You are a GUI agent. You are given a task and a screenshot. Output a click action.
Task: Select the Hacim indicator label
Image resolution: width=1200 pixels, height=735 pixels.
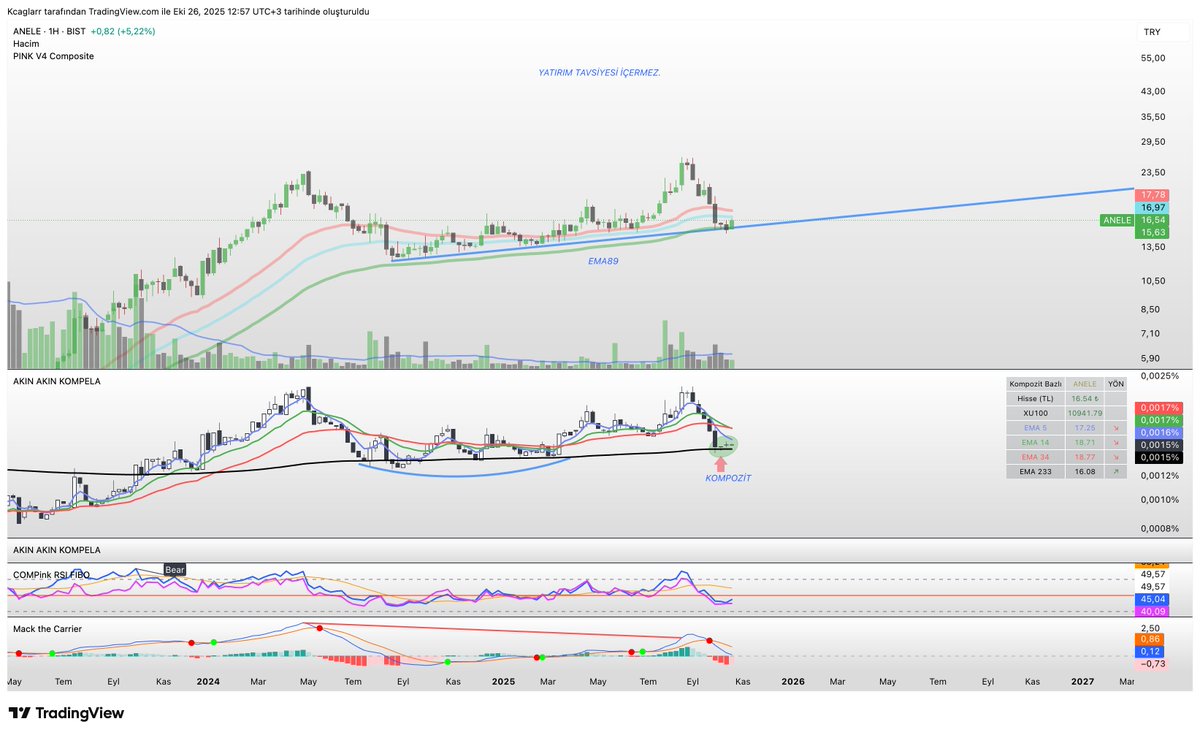click(x=26, y=44)
